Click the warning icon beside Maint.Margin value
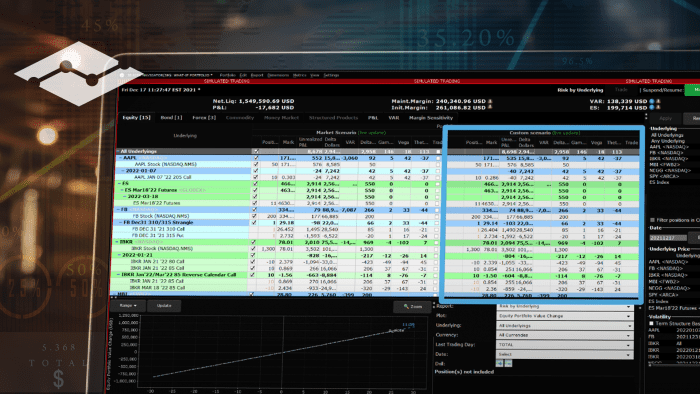Screen dimensions: 700x394 pos(490,101)
